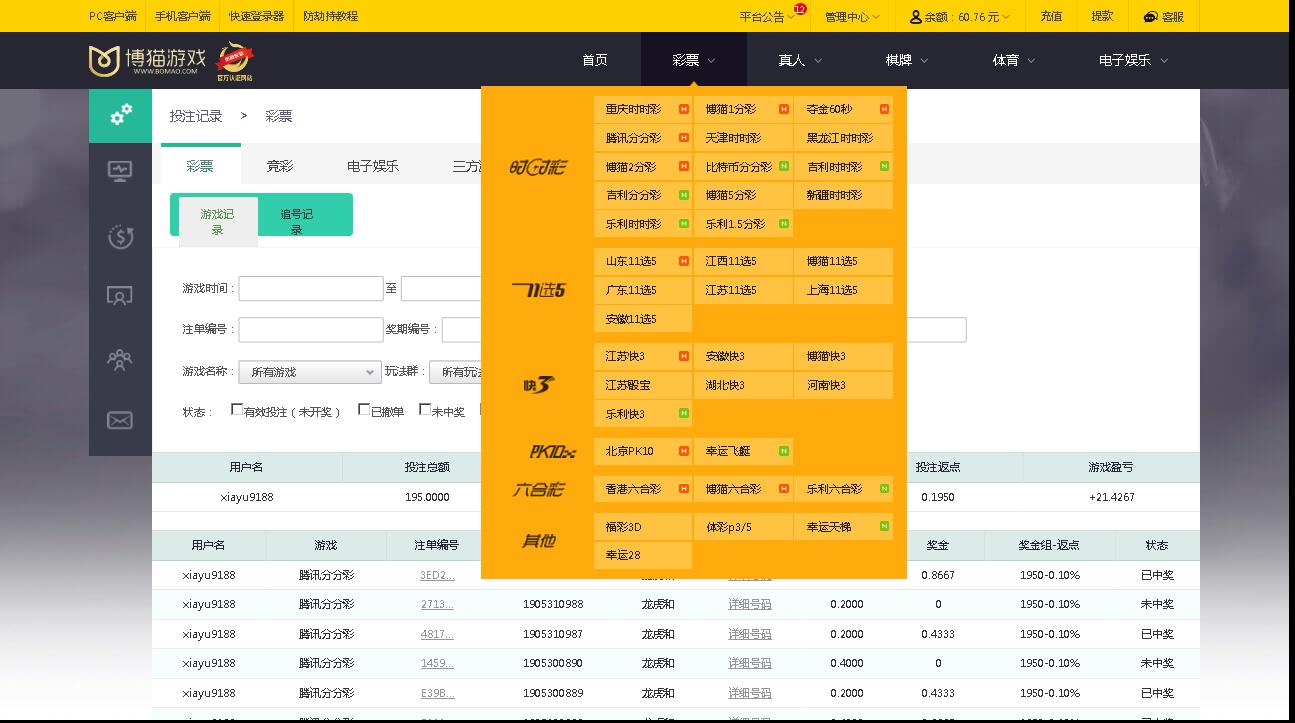Choose 福彩3D in the lottery menu
Screen dimensions: 1295x723
click(x=643, y=526)
